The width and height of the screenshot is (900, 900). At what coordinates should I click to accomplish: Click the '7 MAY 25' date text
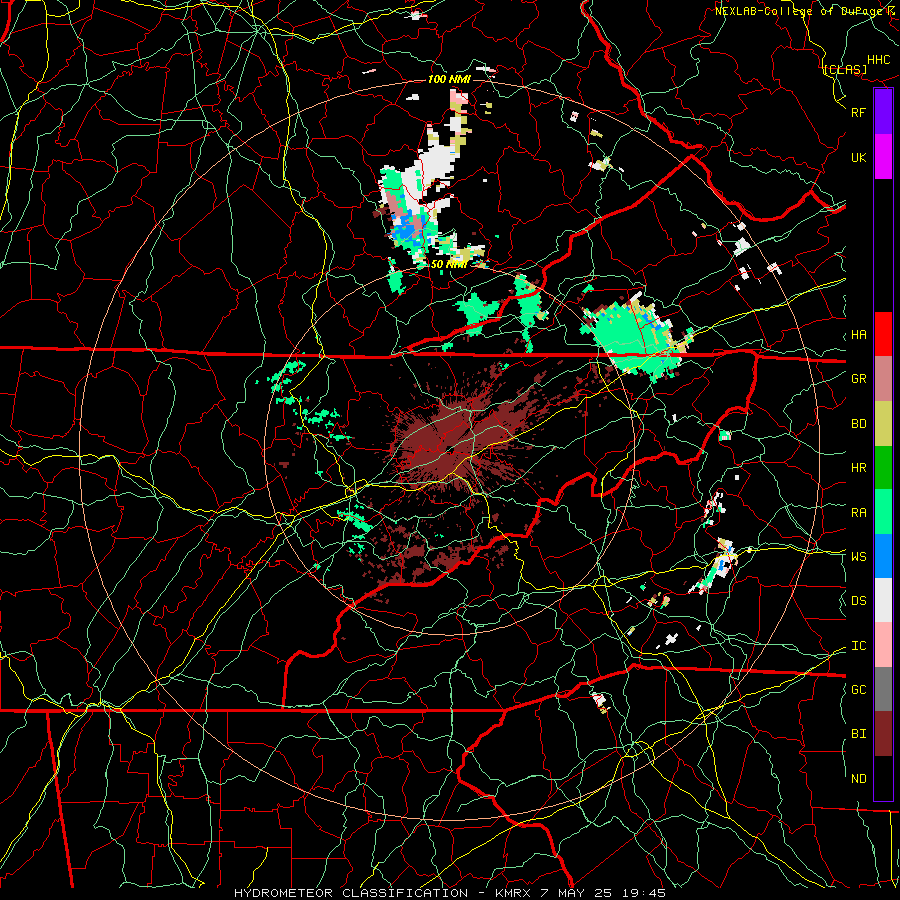click(x=575, y=893)
